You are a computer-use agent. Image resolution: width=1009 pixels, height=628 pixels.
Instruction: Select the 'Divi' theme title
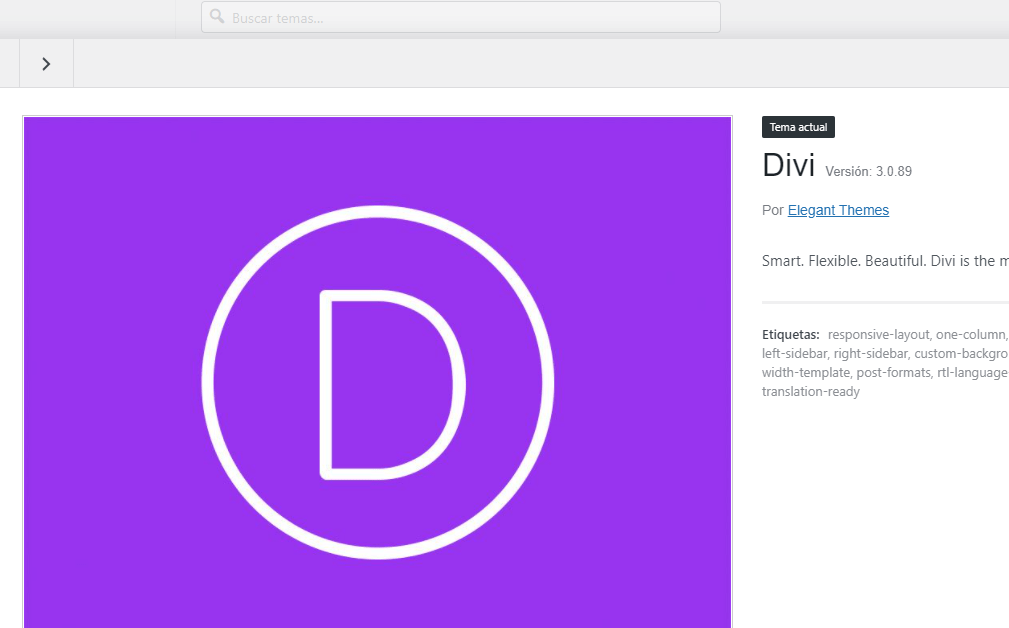tap(788, 165)
